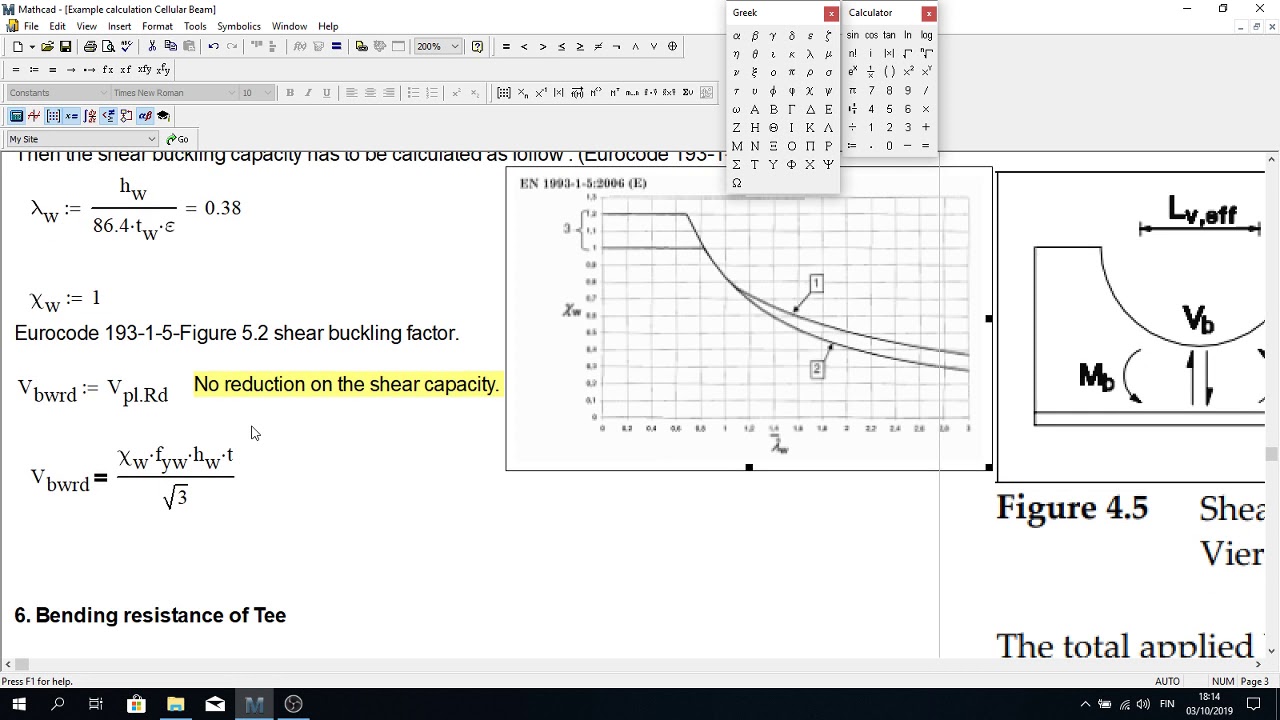
Task: Close the Calculator palette
Action: pos(929,13)
